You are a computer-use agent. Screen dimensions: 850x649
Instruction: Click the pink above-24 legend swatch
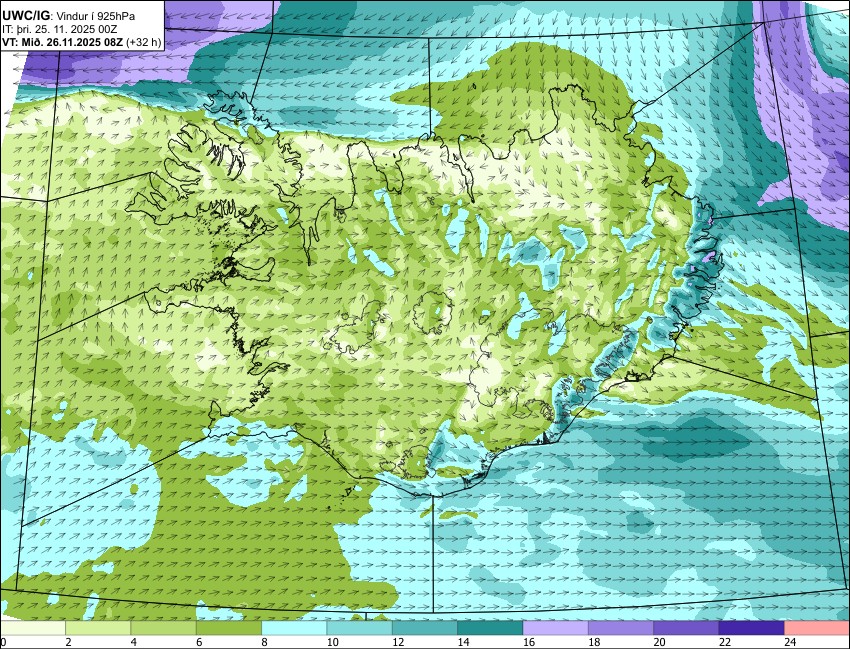click(x=817, y=628)
